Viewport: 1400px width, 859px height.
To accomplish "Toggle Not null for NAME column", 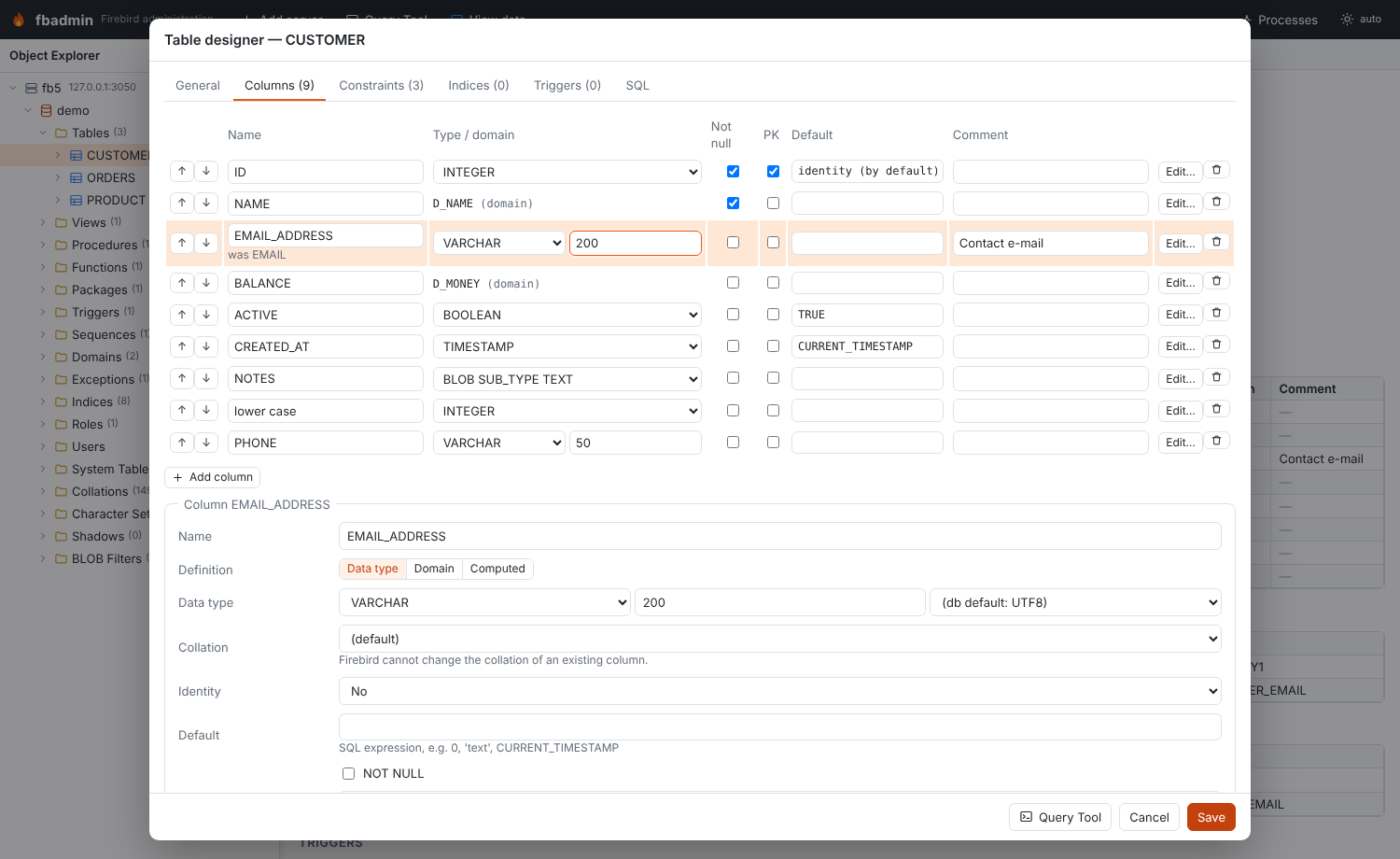I will (733, 204).
